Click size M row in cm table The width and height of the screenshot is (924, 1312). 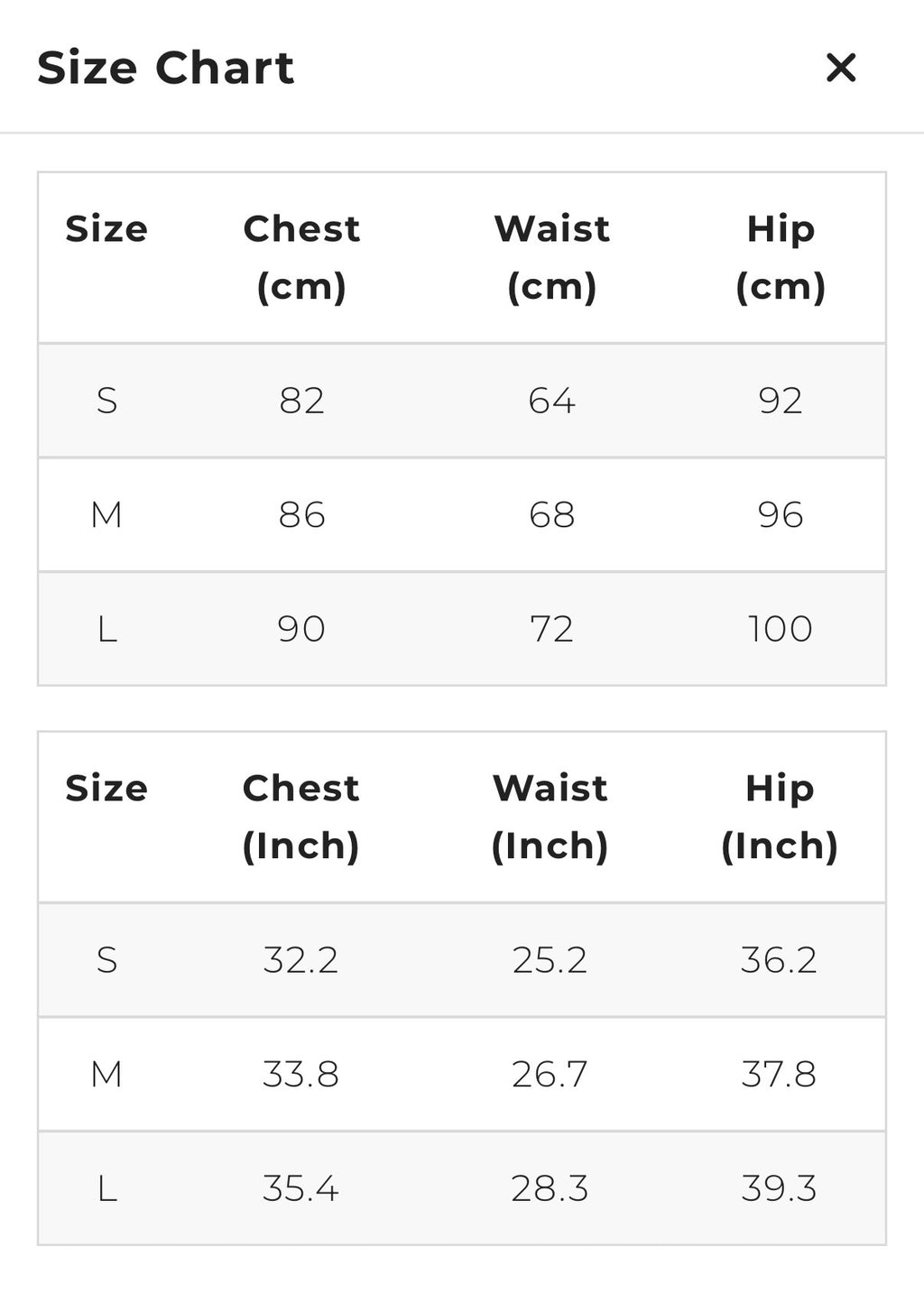click(x=106, y=515)
